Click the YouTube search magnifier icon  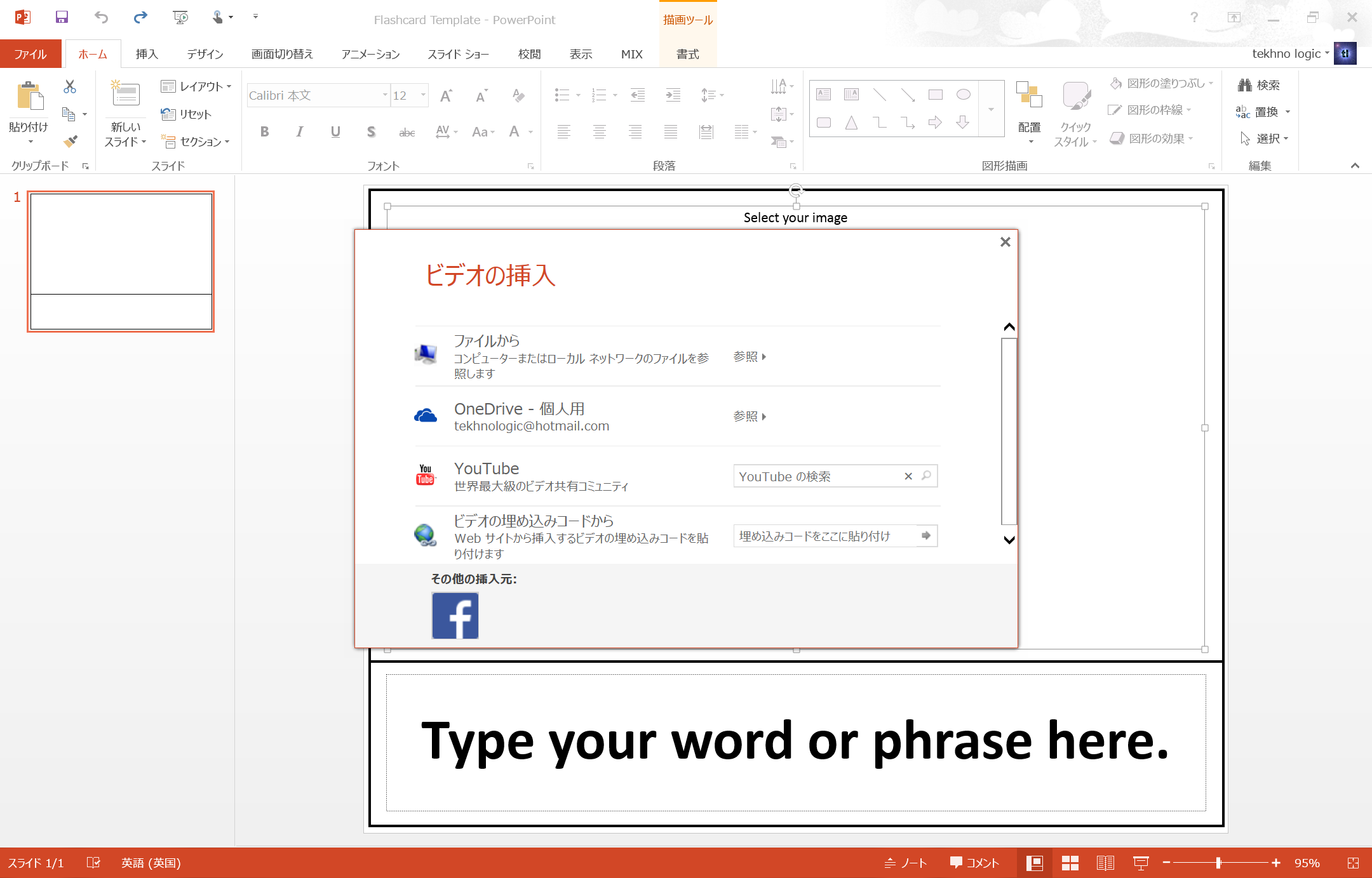(x=927, y=476)
